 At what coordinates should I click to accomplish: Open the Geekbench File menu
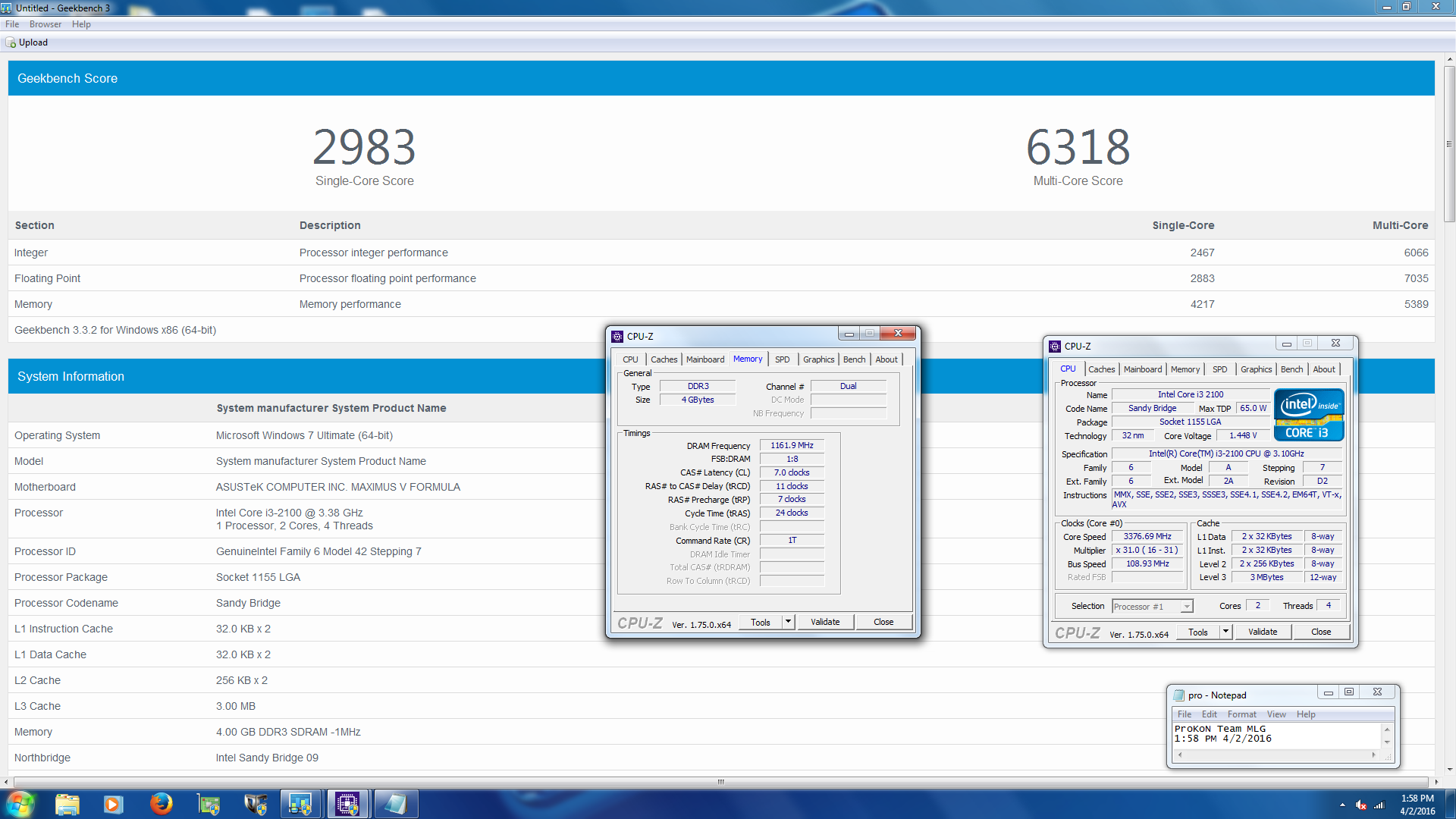[12, 24]
